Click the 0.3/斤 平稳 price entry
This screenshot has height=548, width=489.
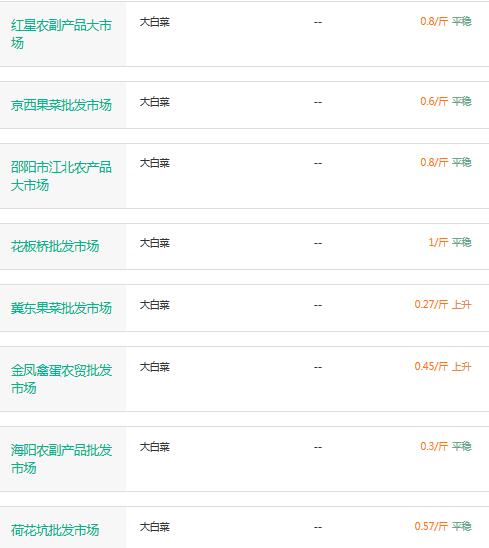pos(446,446)
